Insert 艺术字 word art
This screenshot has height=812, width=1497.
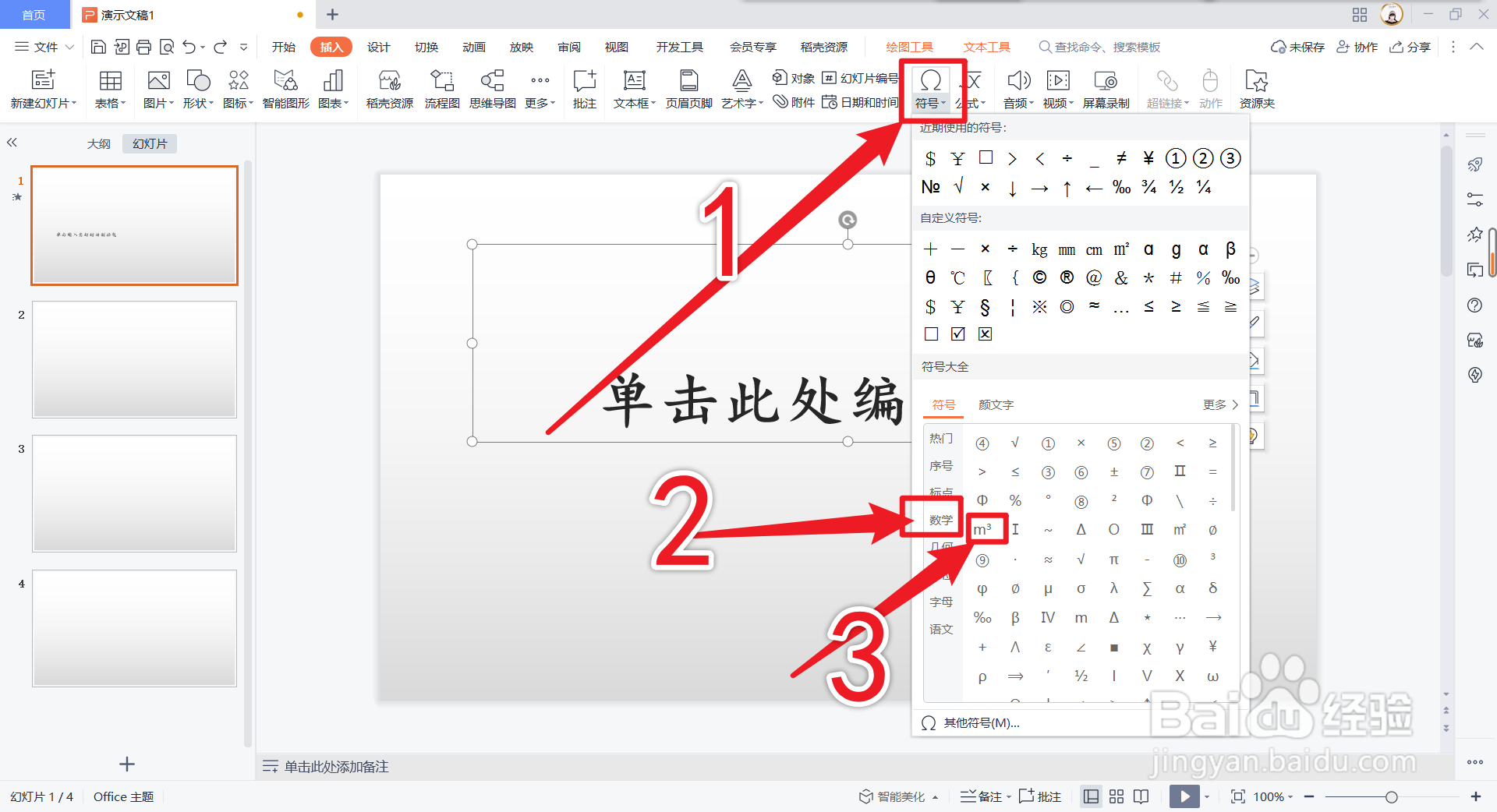point(742,90)
